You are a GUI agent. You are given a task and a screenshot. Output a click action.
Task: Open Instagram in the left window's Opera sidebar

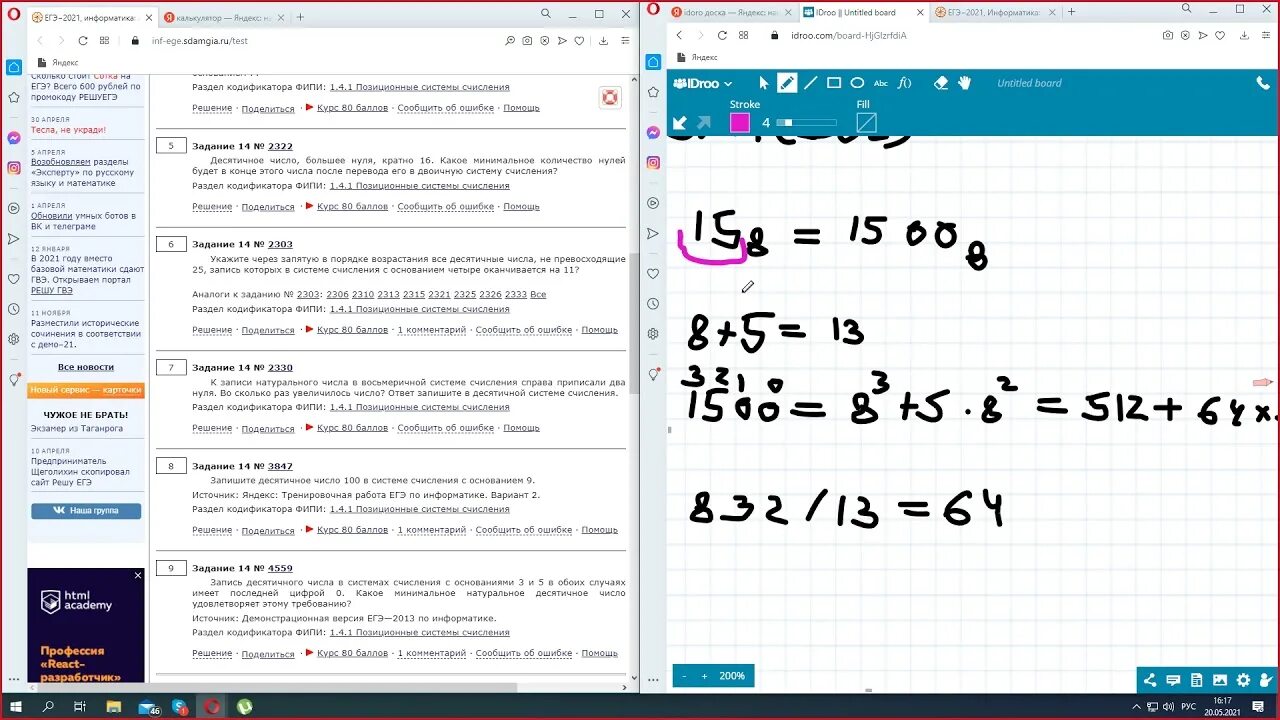click(x=13, y=168)
